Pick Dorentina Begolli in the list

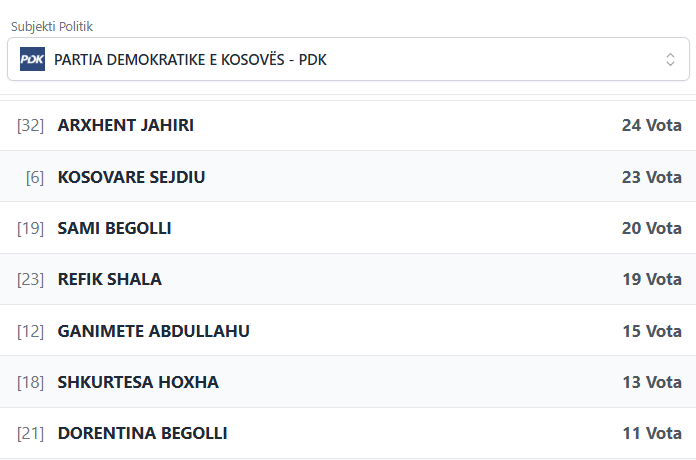pos(143,433)
